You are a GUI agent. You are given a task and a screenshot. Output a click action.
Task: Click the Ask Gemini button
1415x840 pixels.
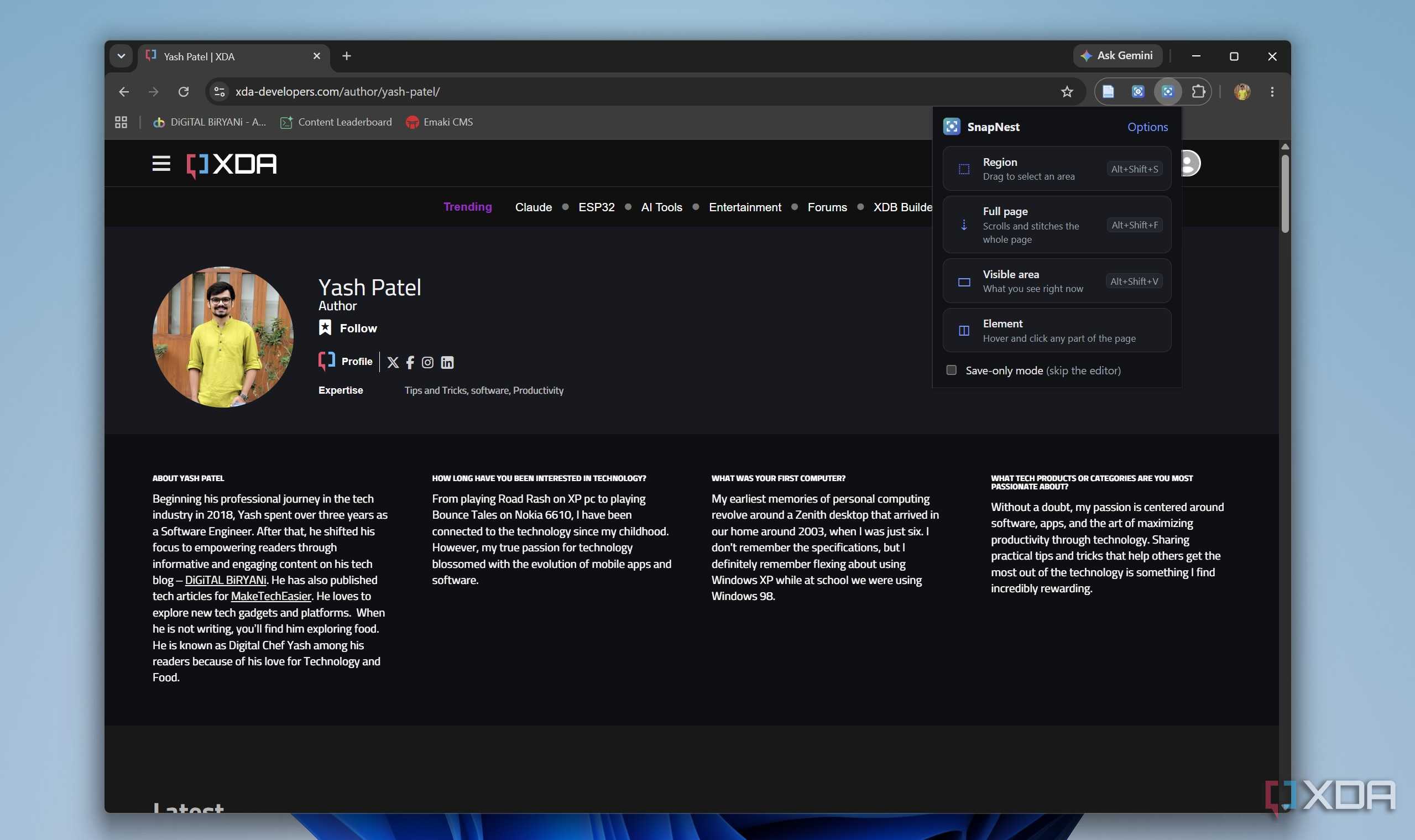click(1118, 55)
